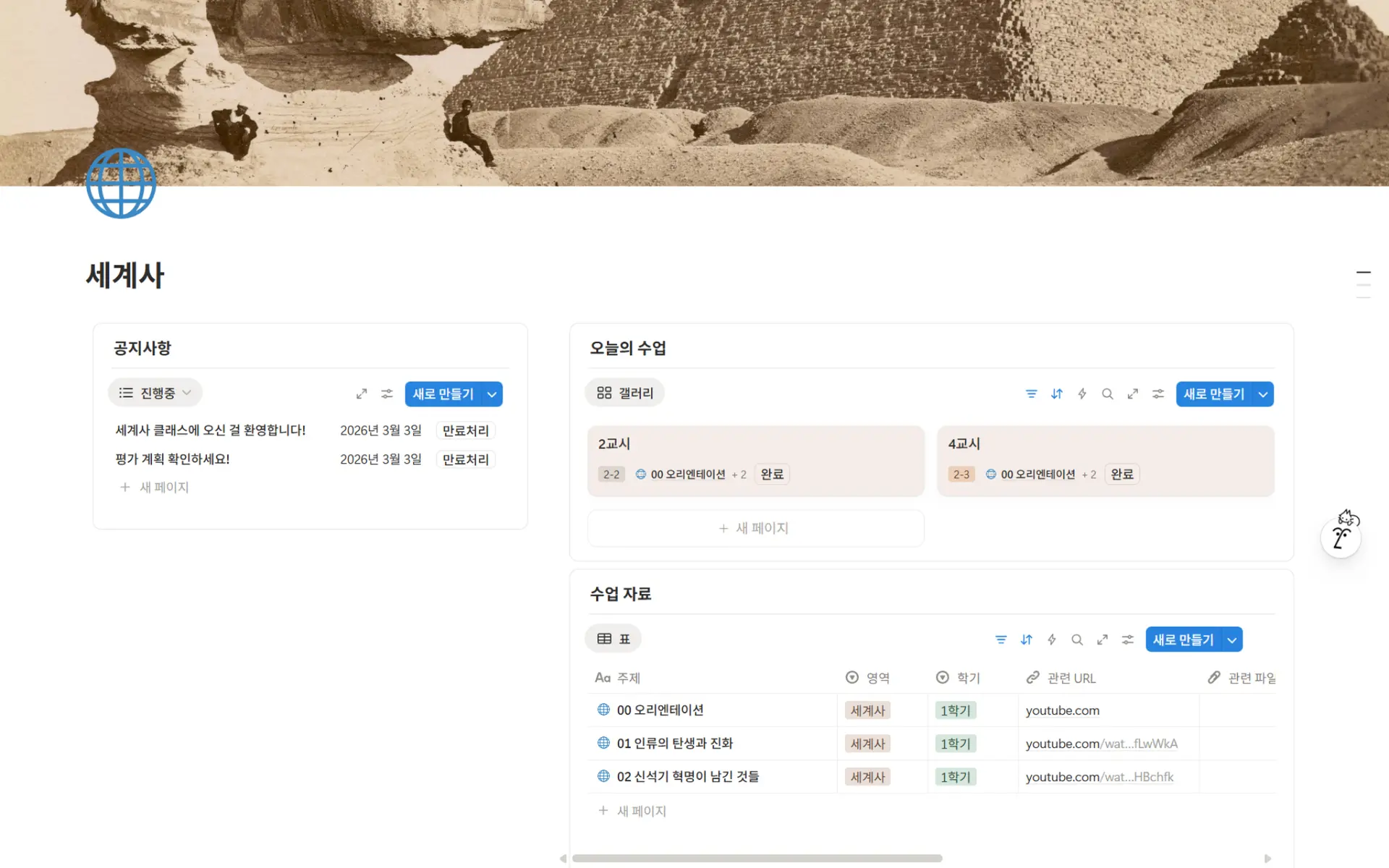This screenshot has height=868, width=1389.
Task: Click the 만료처리 button for the welcome notice
Action: pos(466,430)
